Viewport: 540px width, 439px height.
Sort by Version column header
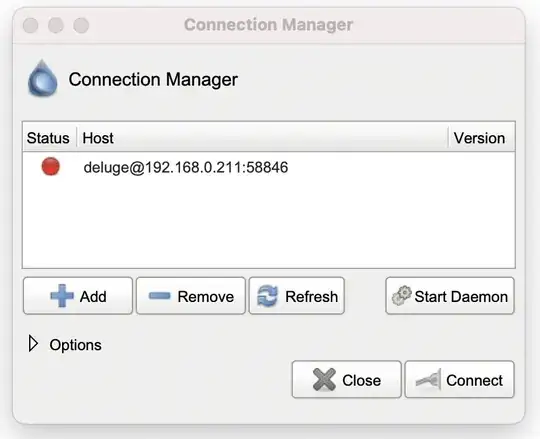click(x=481, y=138)
